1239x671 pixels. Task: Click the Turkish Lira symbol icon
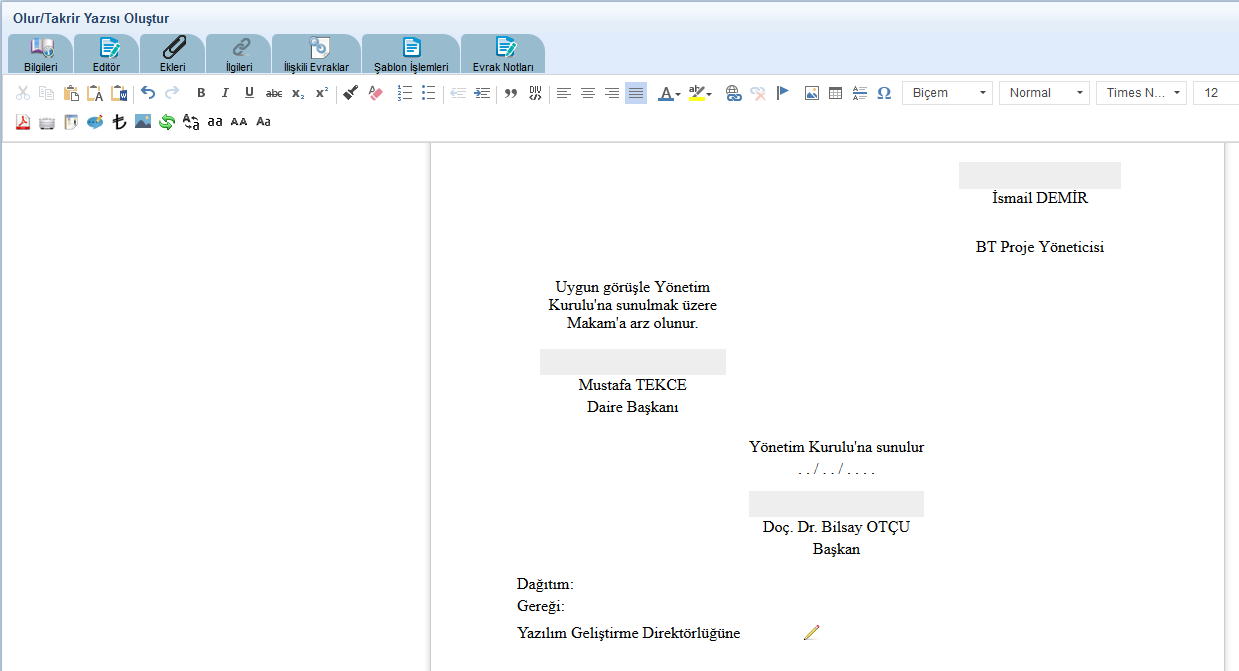coord(119,122)
